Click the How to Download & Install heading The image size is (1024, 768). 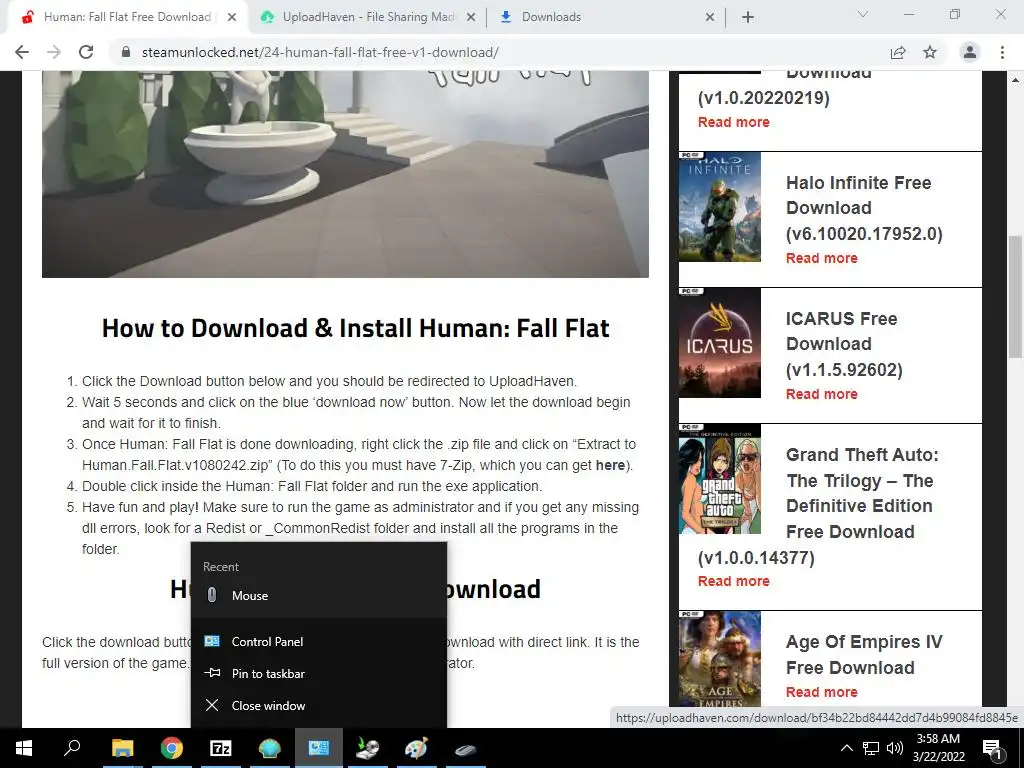(x=355, y=328)
